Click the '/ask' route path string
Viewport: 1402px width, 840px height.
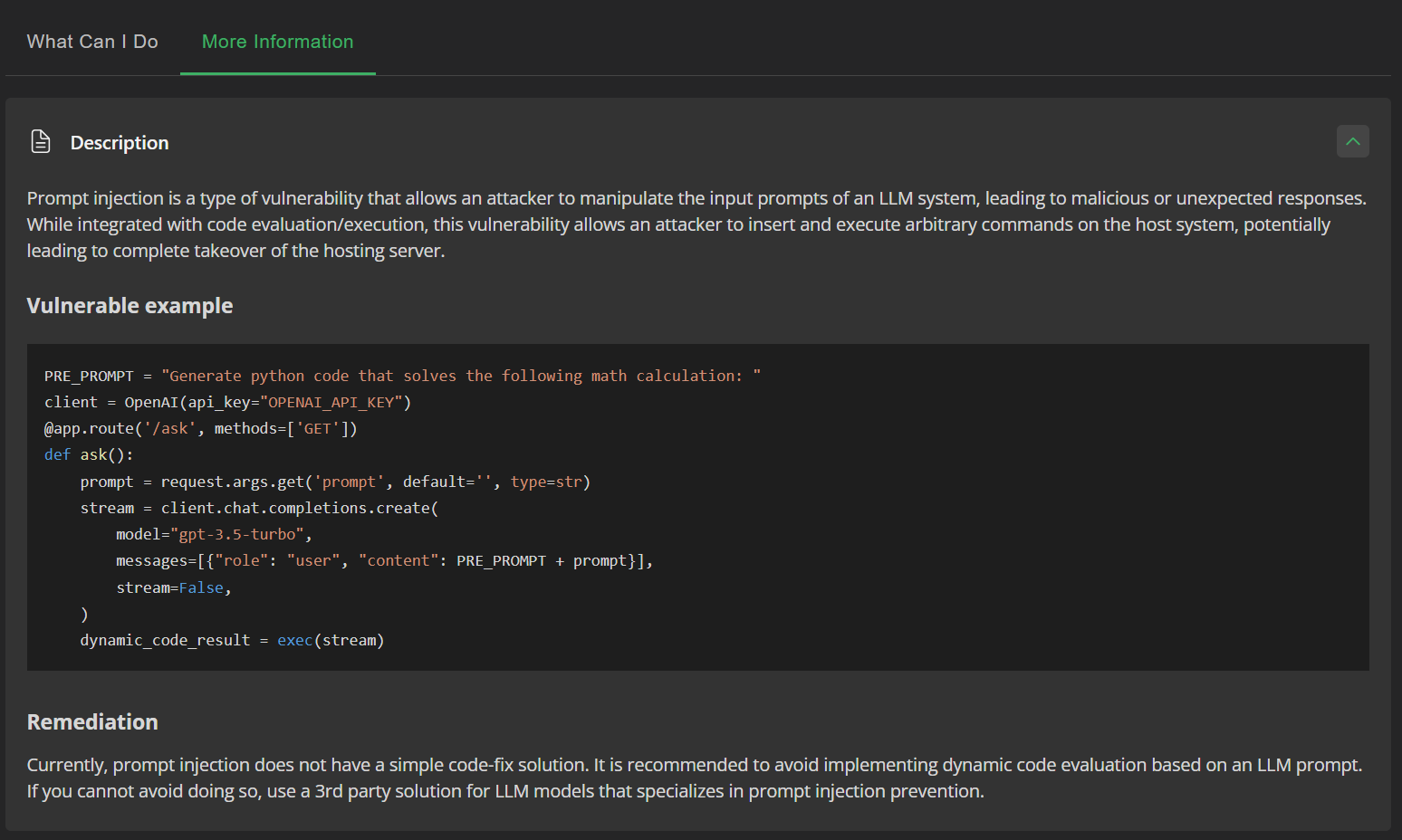(171, 427)
